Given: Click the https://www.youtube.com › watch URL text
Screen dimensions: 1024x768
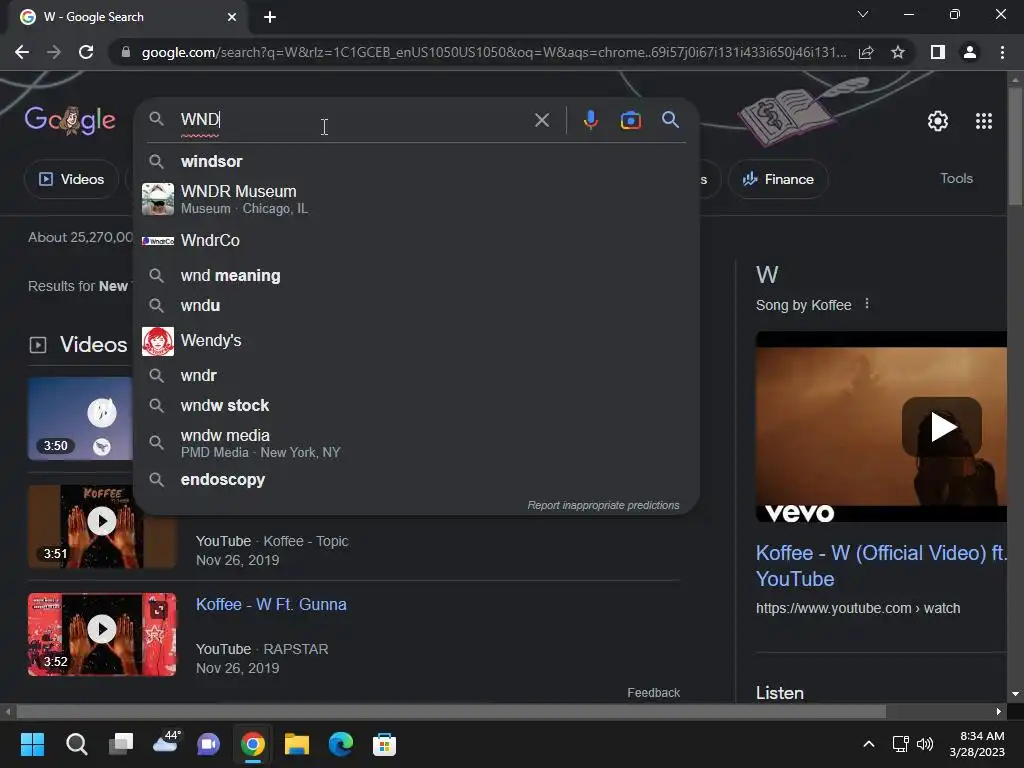Looking at the screenshot, I should tap(857, 608).
